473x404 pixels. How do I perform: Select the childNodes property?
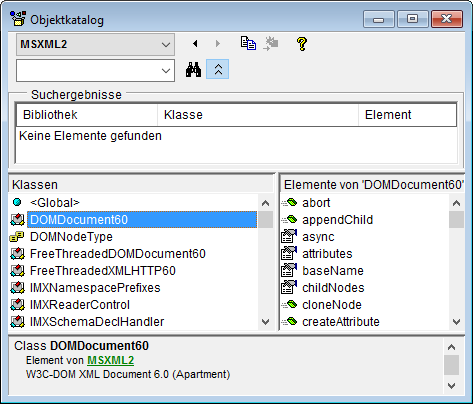pos(333,288)
